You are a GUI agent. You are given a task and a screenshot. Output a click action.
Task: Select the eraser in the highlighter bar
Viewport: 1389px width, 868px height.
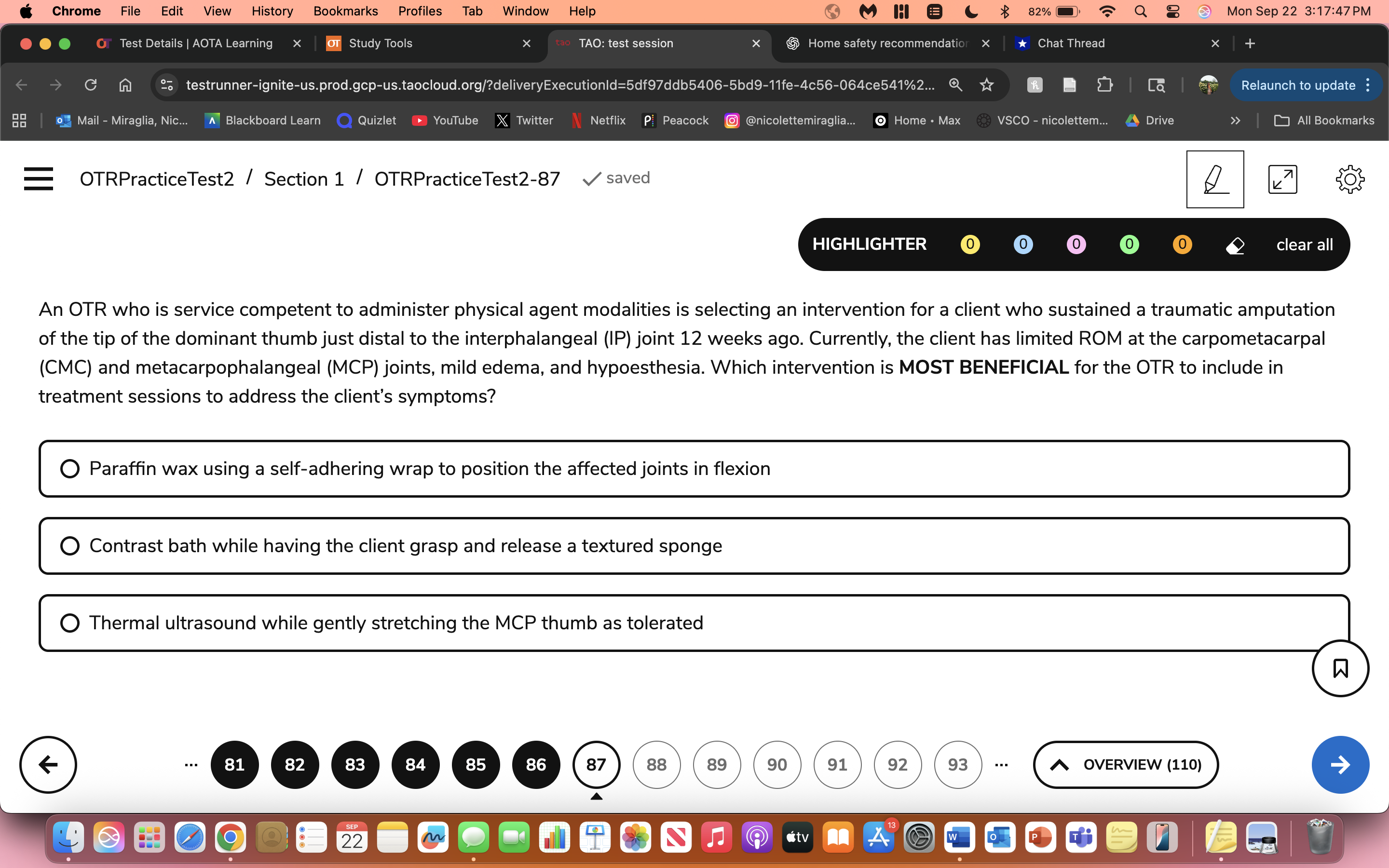[x=1236, y=244]
